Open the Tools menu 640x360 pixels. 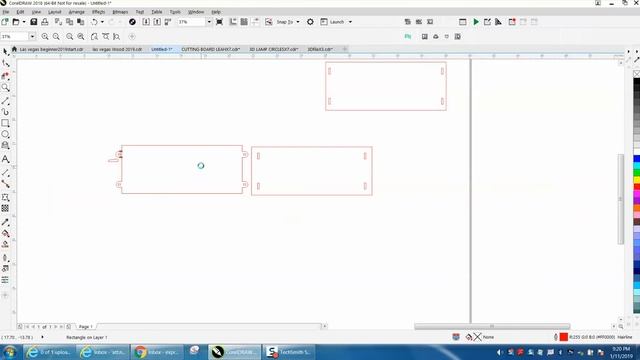175,12
